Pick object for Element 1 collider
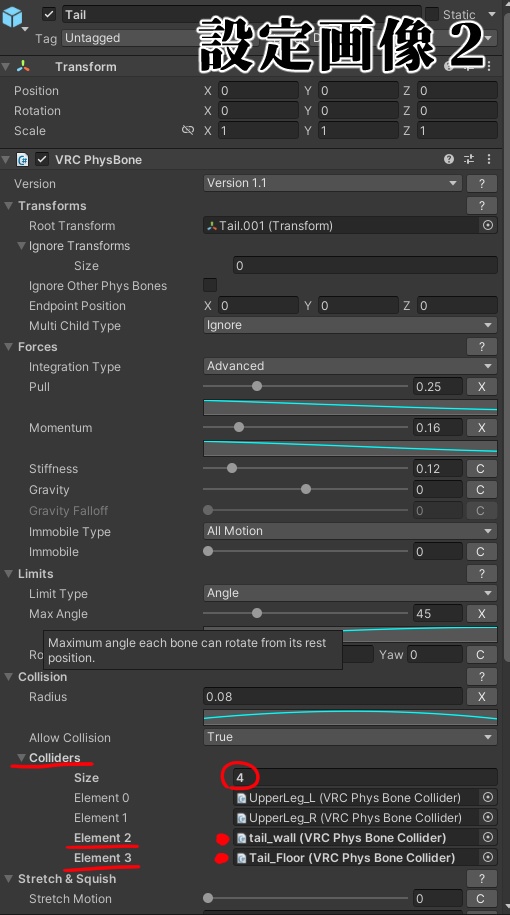Screen dimensions: 510x915 point(488,817)
